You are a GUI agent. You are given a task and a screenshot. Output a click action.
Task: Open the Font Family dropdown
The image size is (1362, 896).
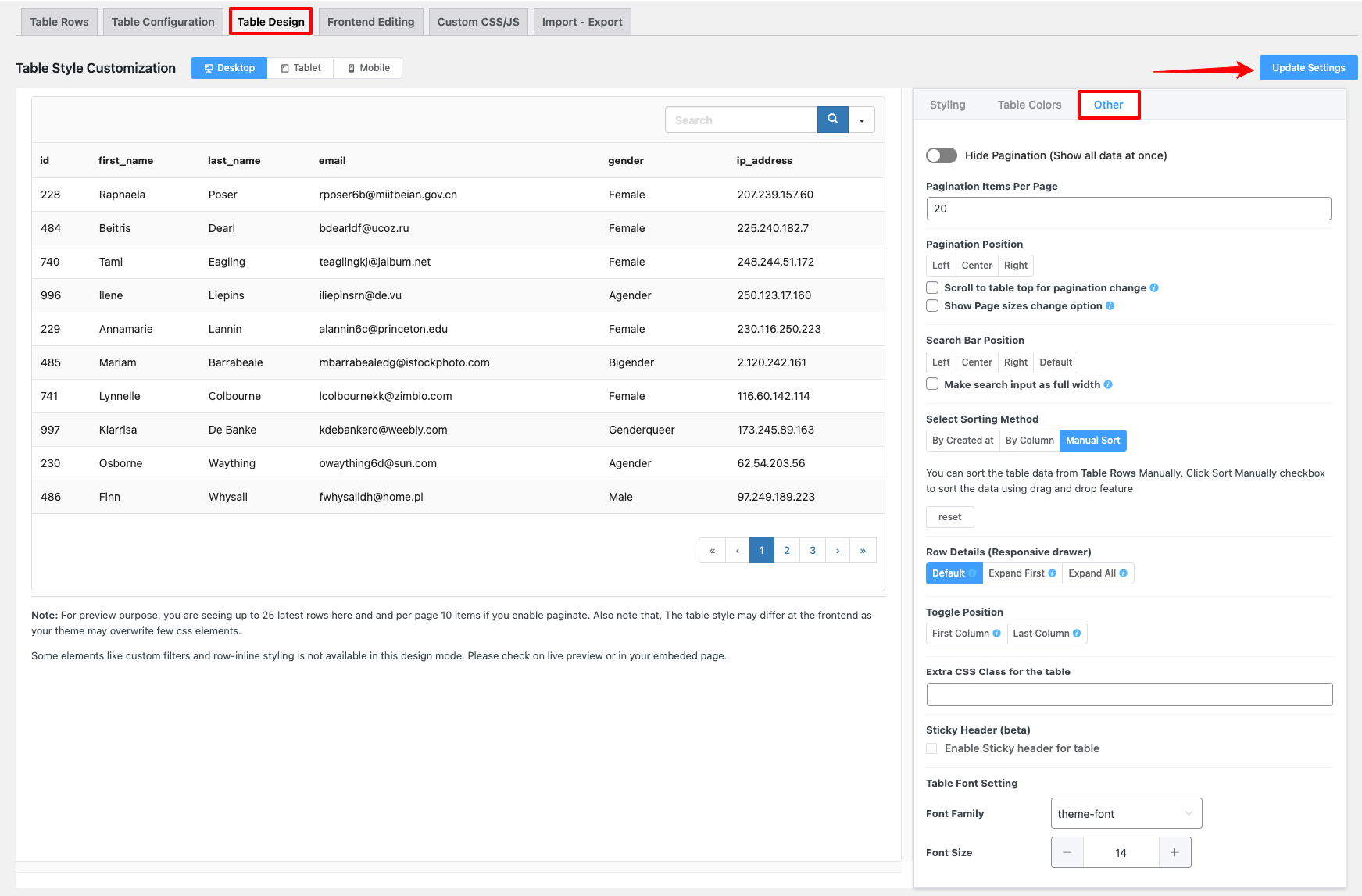point(1125,813)
